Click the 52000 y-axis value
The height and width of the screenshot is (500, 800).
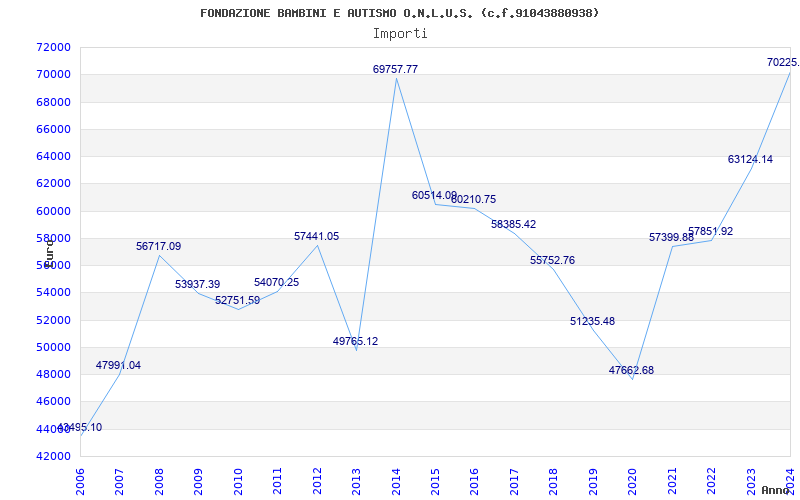54,320
